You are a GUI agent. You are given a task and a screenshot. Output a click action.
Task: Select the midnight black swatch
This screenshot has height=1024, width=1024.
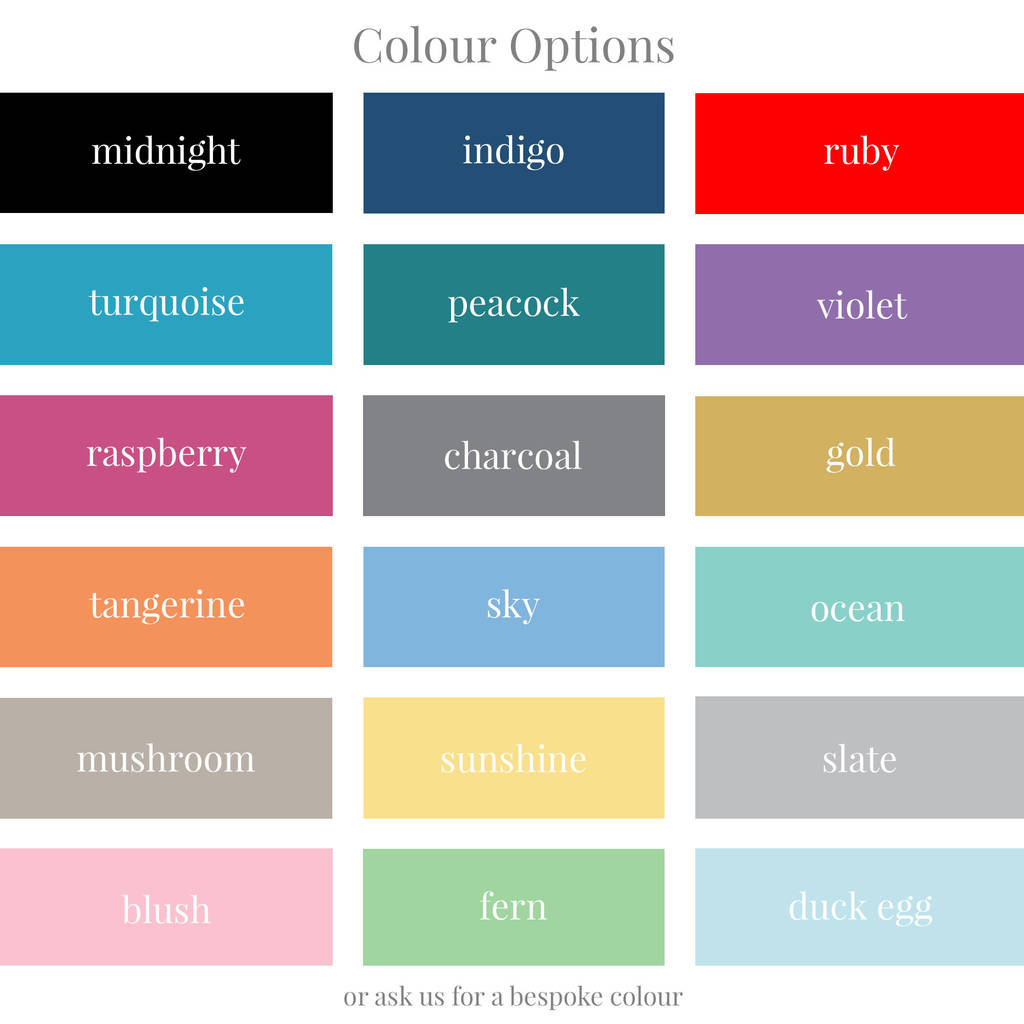click(x=166, y=153)
